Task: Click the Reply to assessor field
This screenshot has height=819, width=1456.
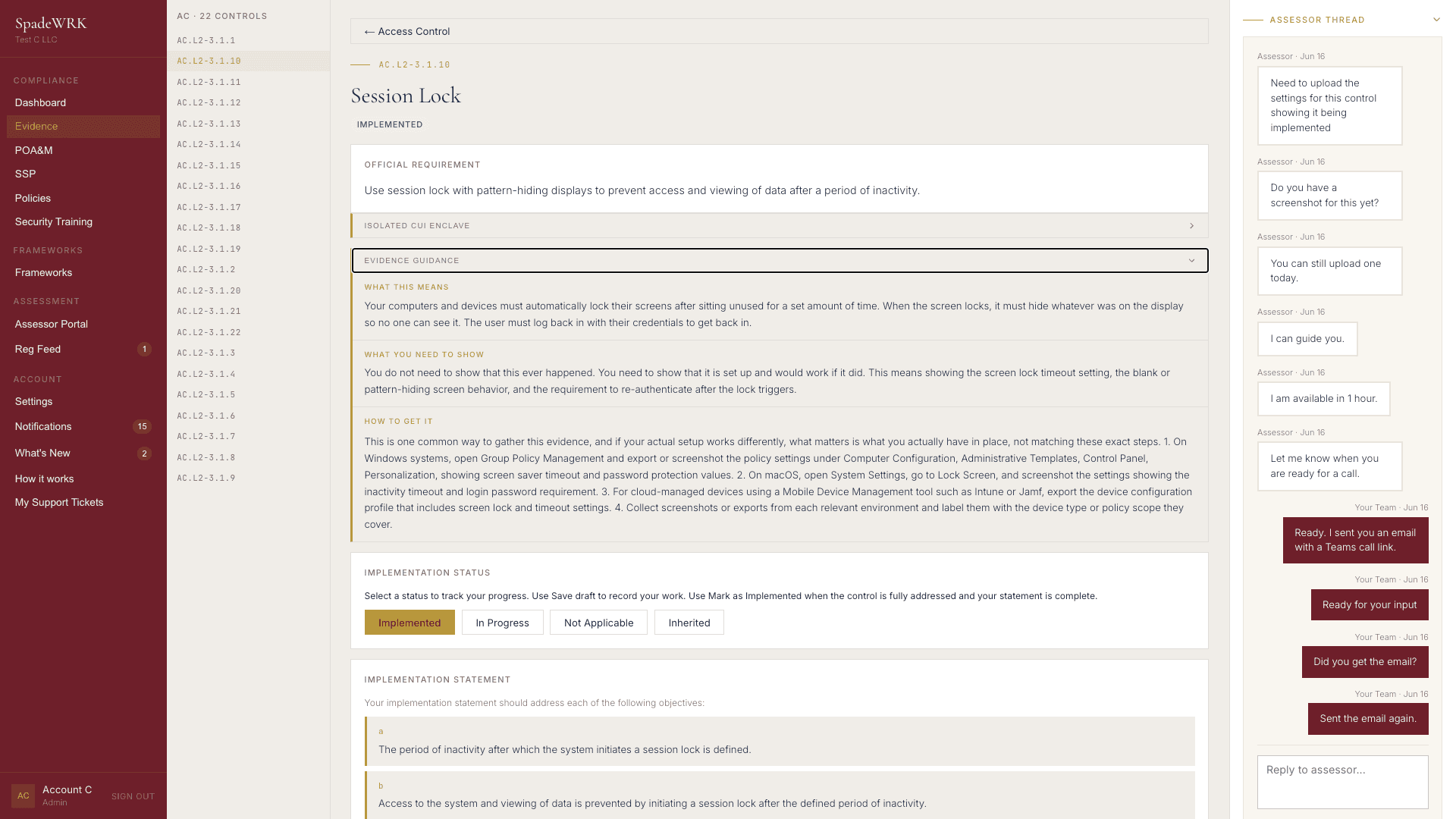Action: (1342, 782)
